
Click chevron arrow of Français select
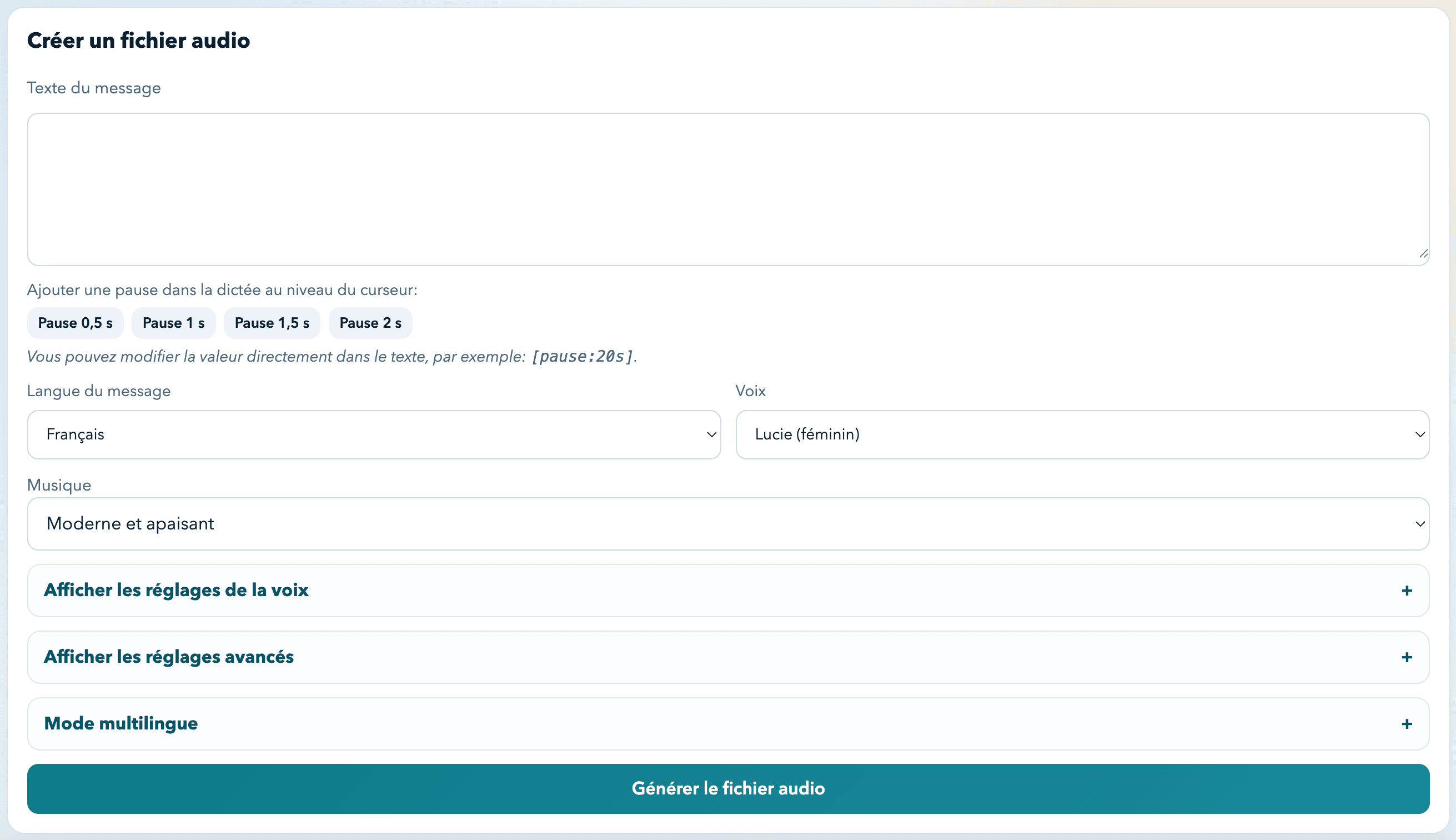point(711,434)
